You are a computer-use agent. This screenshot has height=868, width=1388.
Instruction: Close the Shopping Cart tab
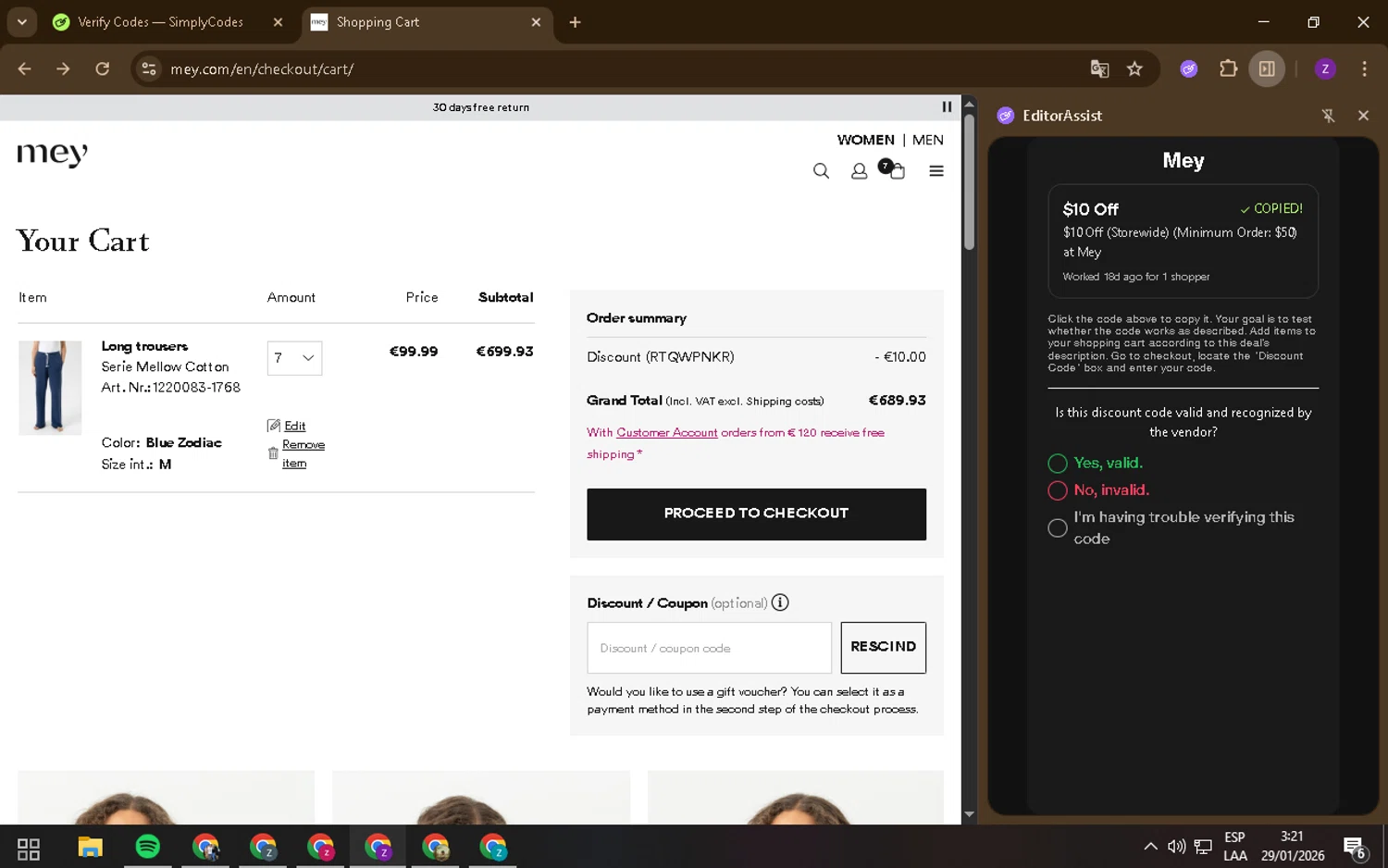coord(536,22)
